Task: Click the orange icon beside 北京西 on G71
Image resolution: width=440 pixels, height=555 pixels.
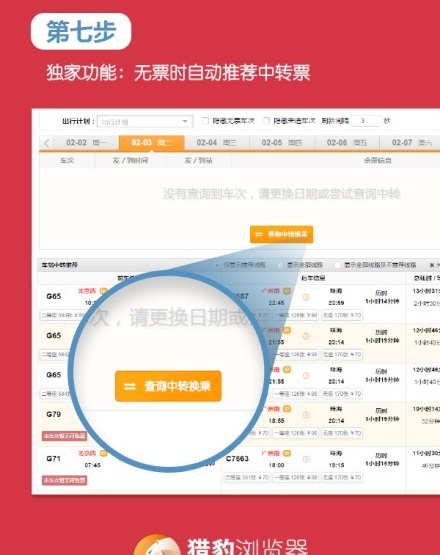Action: pos(103,453)
